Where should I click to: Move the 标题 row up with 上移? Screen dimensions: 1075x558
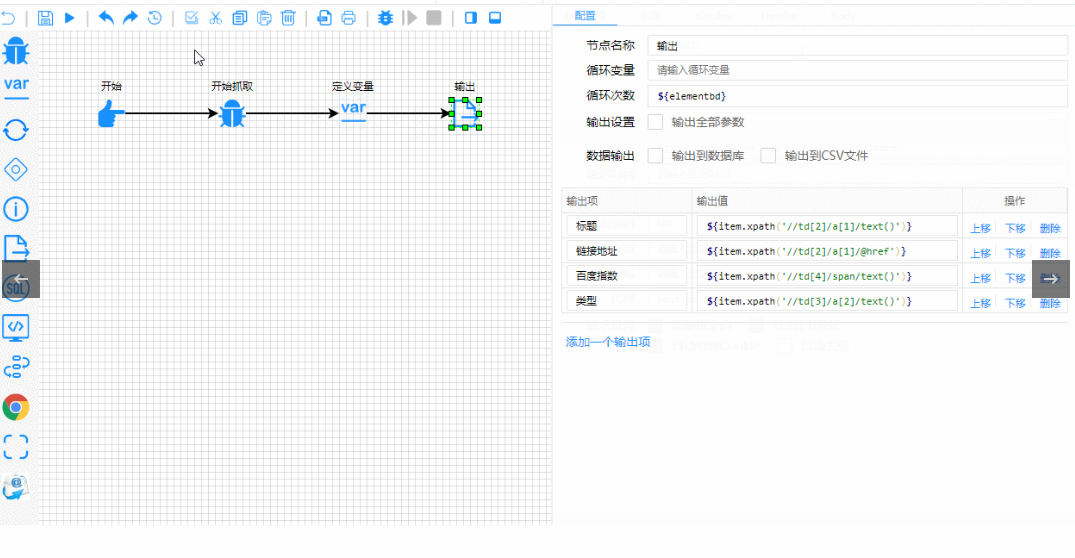tap(980, 228)
